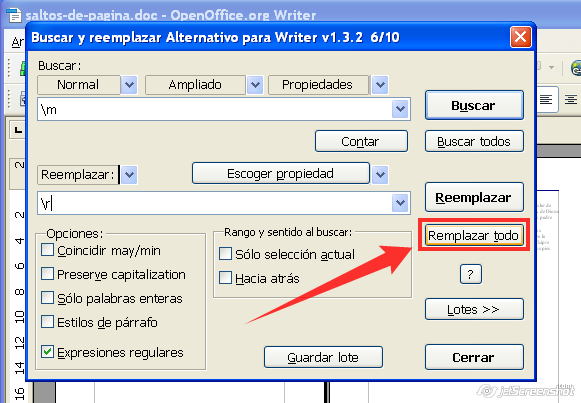Uncheck Expresiones regulares option
This screenshot has height=403, width=581.
47,352
